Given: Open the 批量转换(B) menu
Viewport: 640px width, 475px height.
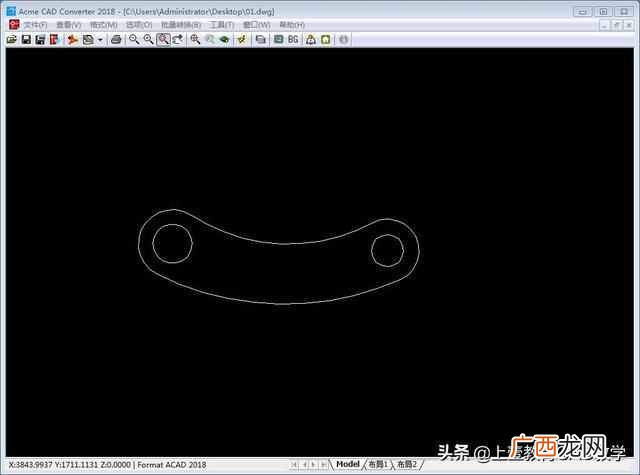Looking at the screenshot, I should pos(181,25).
